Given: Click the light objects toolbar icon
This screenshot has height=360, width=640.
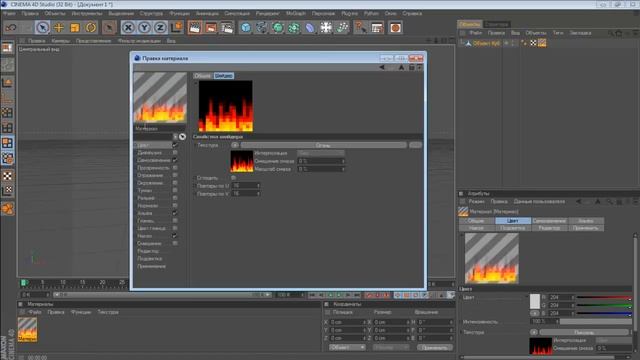Looking at the screenshot, I should pos(342,27).
